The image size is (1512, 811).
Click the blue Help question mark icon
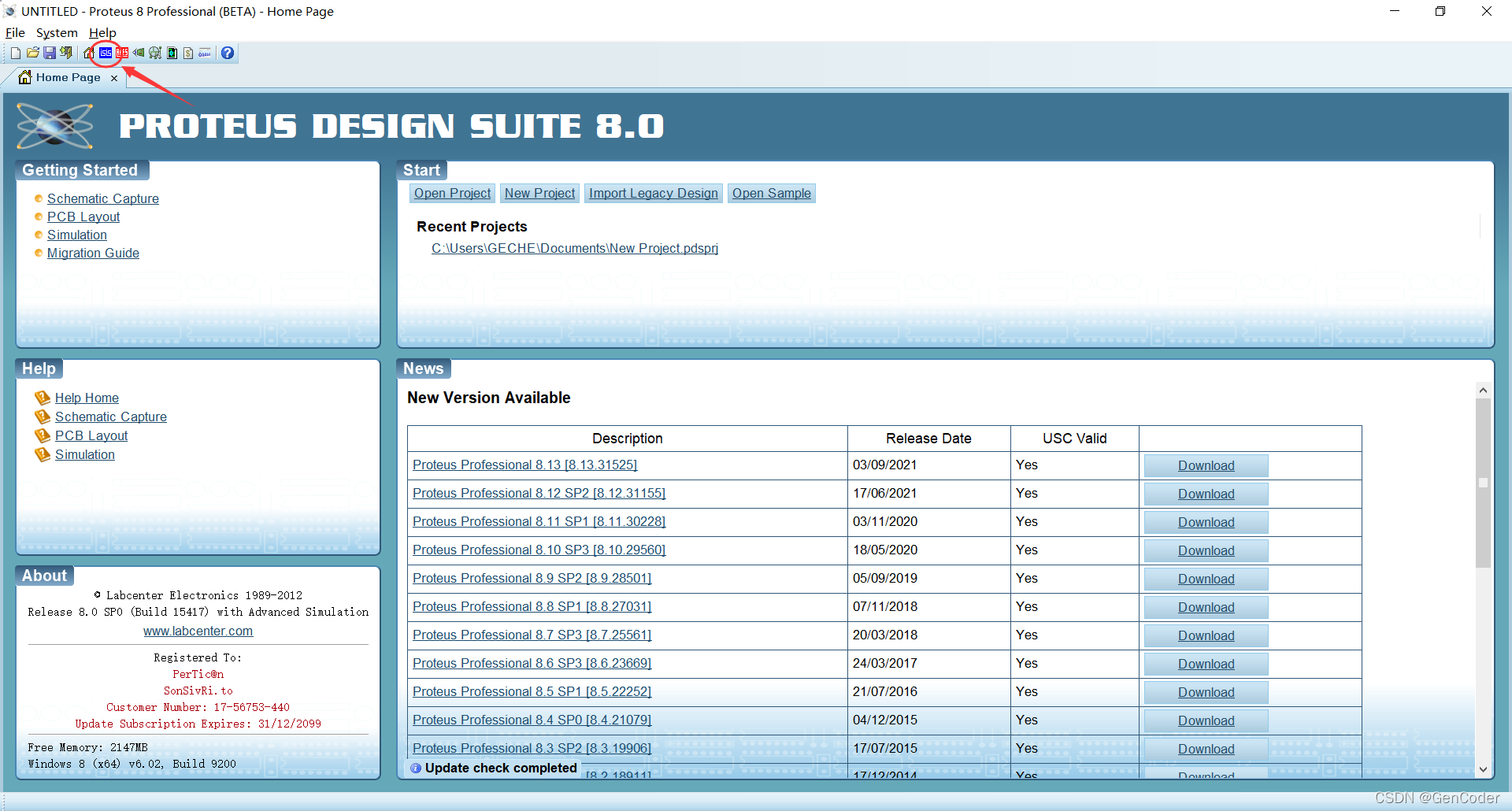tap(228, 53)
